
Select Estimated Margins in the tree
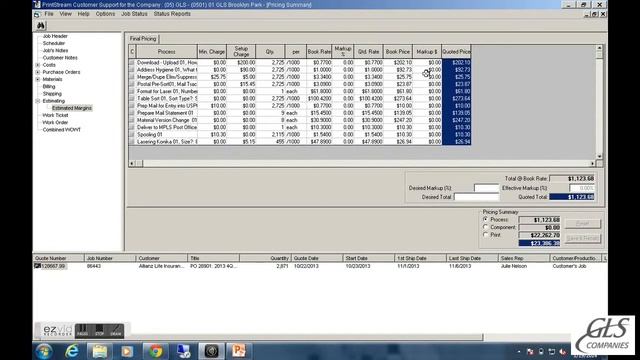pyautogui.click(x=72, y=108)
